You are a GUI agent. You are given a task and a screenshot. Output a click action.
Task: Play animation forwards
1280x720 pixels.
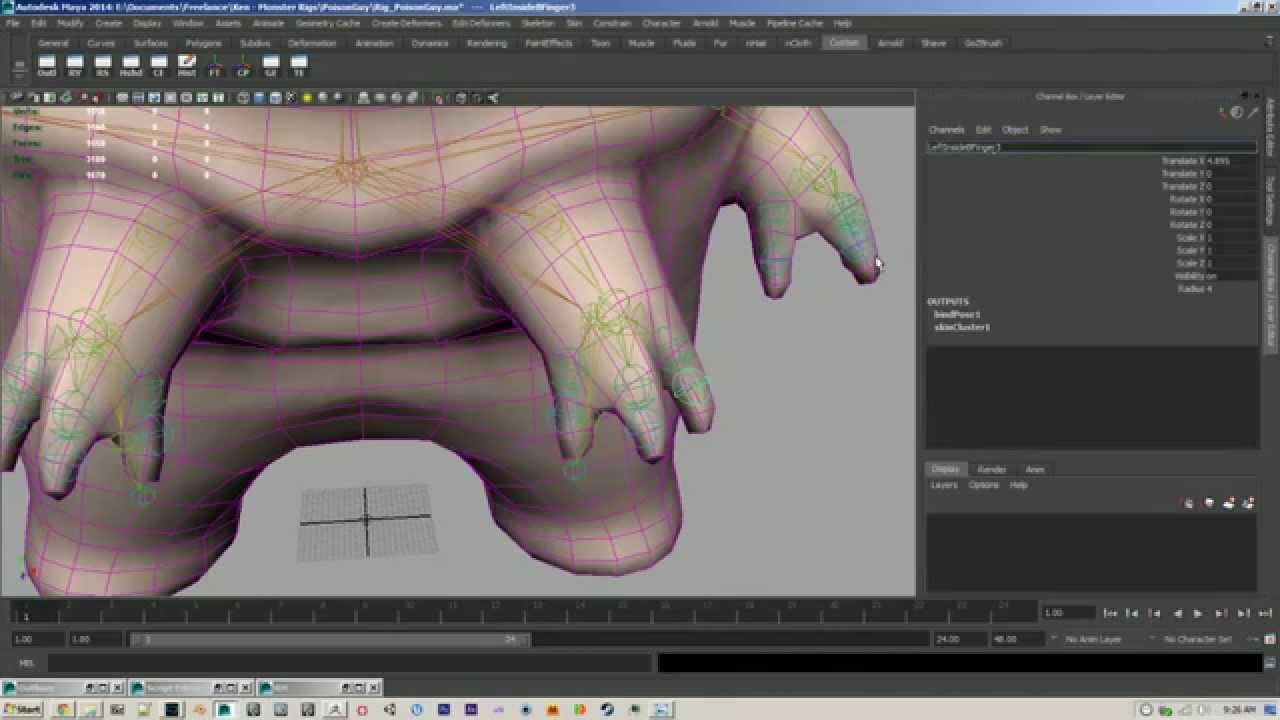(x=1197, y=613)
